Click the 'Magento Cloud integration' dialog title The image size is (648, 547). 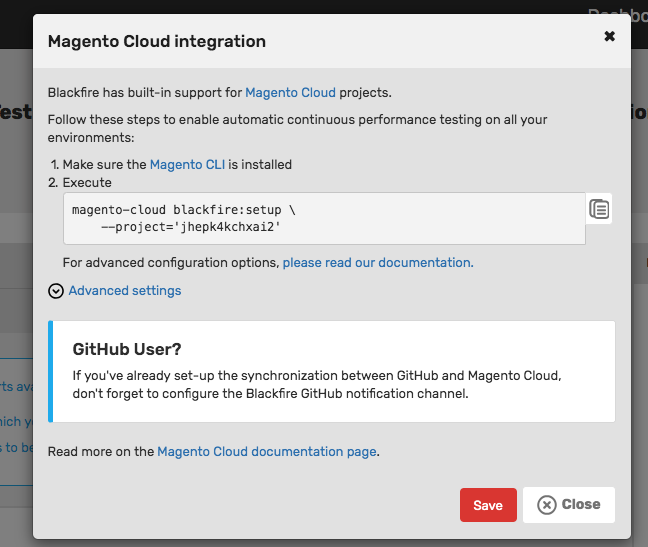(x=157, y=41)
